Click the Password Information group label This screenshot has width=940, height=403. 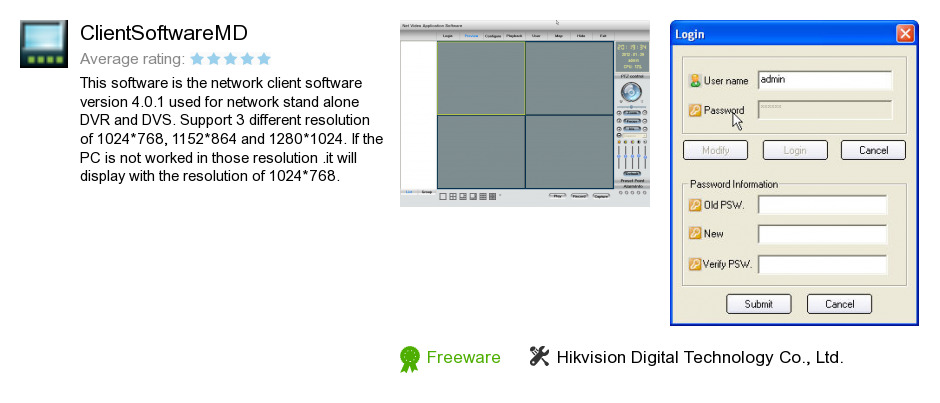pos(734,184)
